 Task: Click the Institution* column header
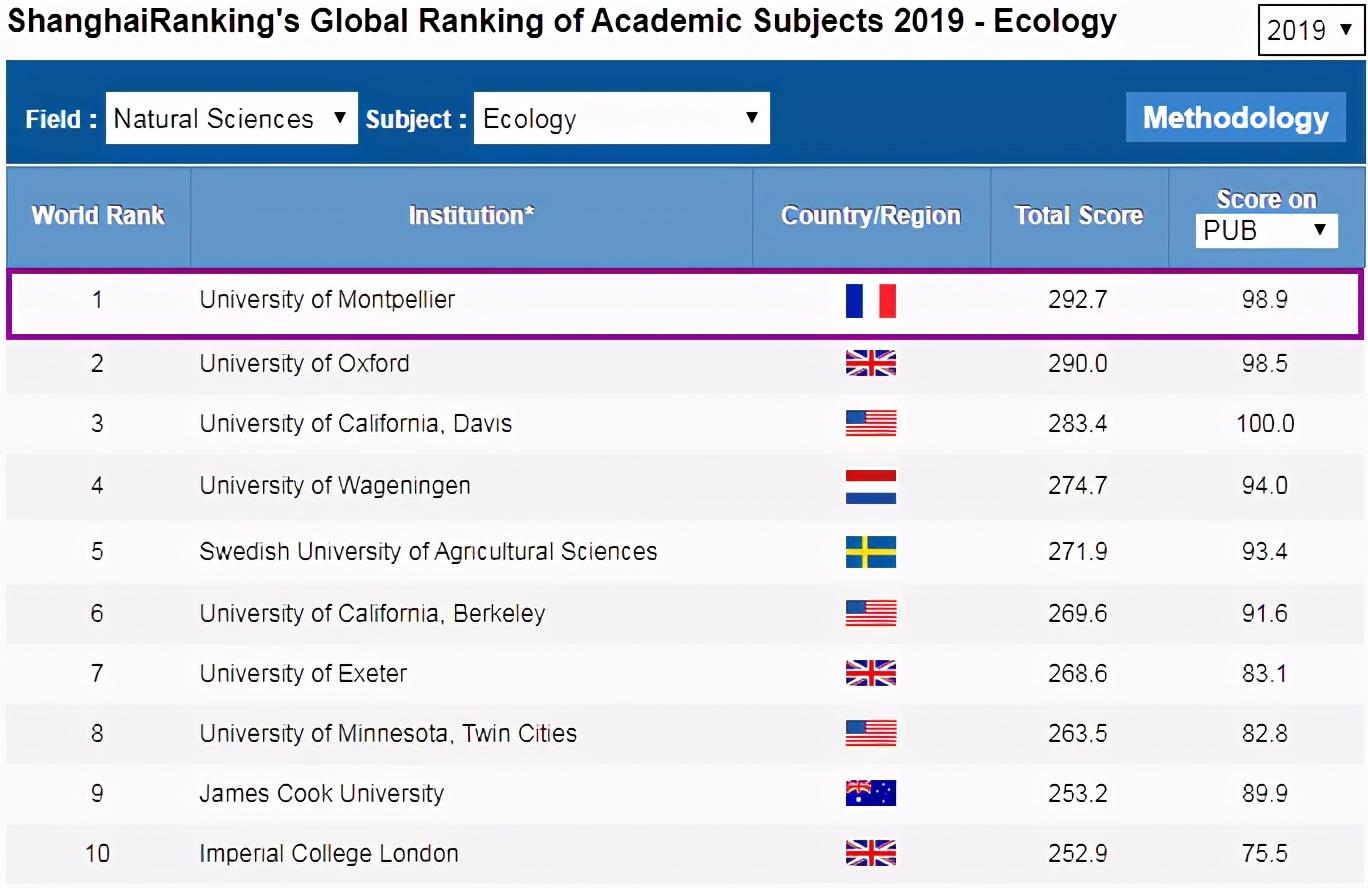click(471, 216)
